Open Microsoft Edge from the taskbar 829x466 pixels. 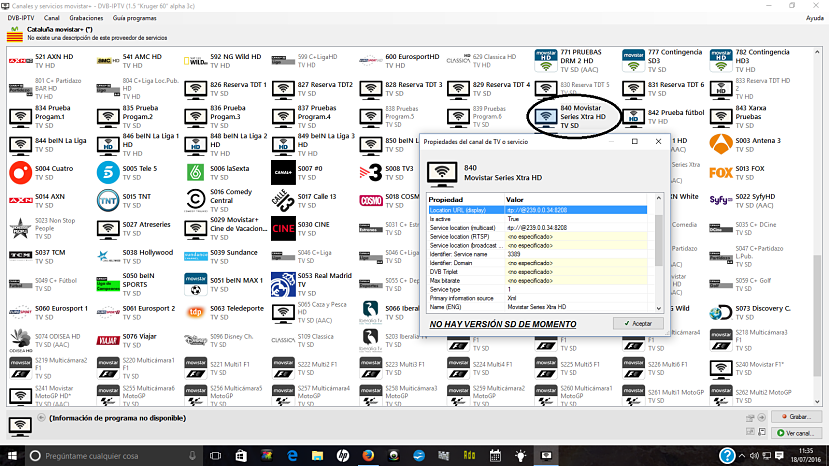[292, 455]
